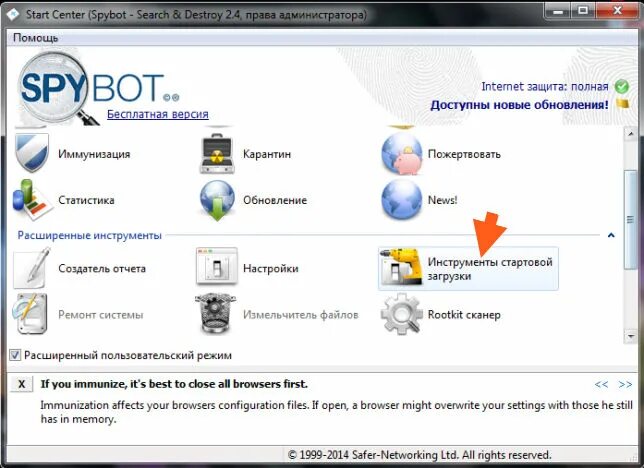This screenshot has width=644, height=468.
Task: Click the Ремонт системы label
Action: [101, 315]
